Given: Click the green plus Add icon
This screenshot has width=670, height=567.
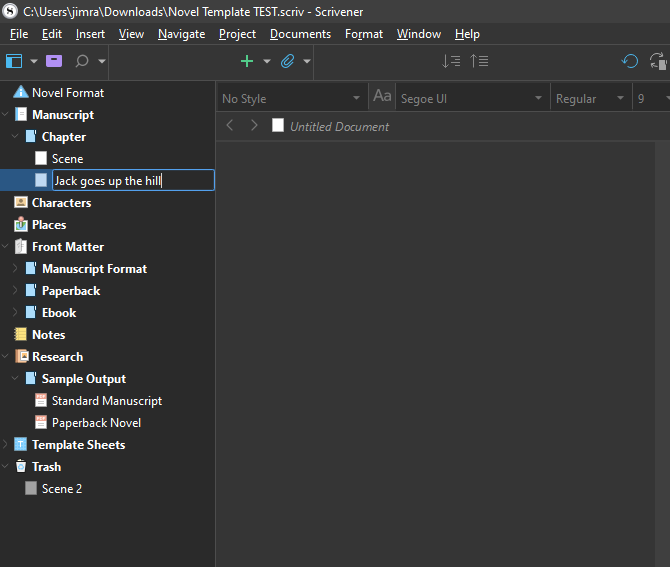Looking at the screenshot, I should click(247, 61).
